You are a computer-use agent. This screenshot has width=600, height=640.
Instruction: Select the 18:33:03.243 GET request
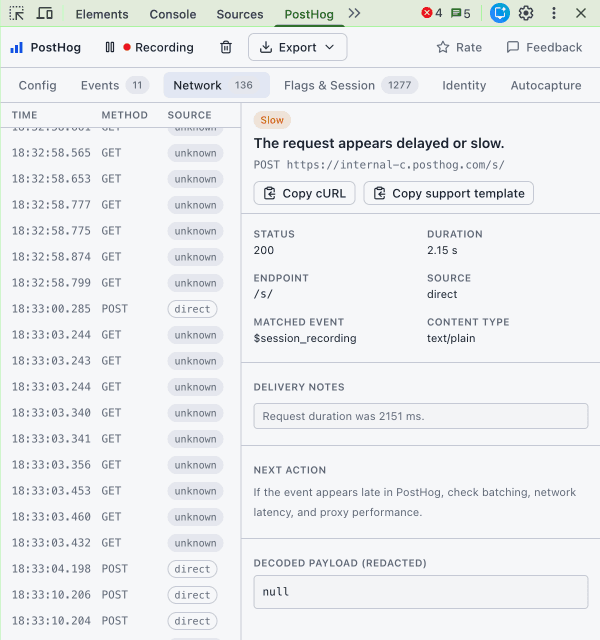[120, 361]
